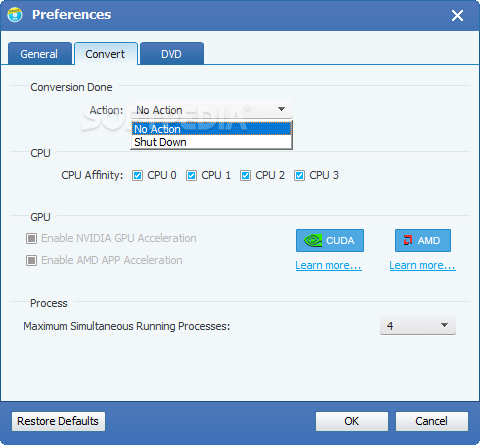Screen dimensions: 480x445
Task: Uncheck the CPU 3 affinity checkbox
Action: [299, 175]
